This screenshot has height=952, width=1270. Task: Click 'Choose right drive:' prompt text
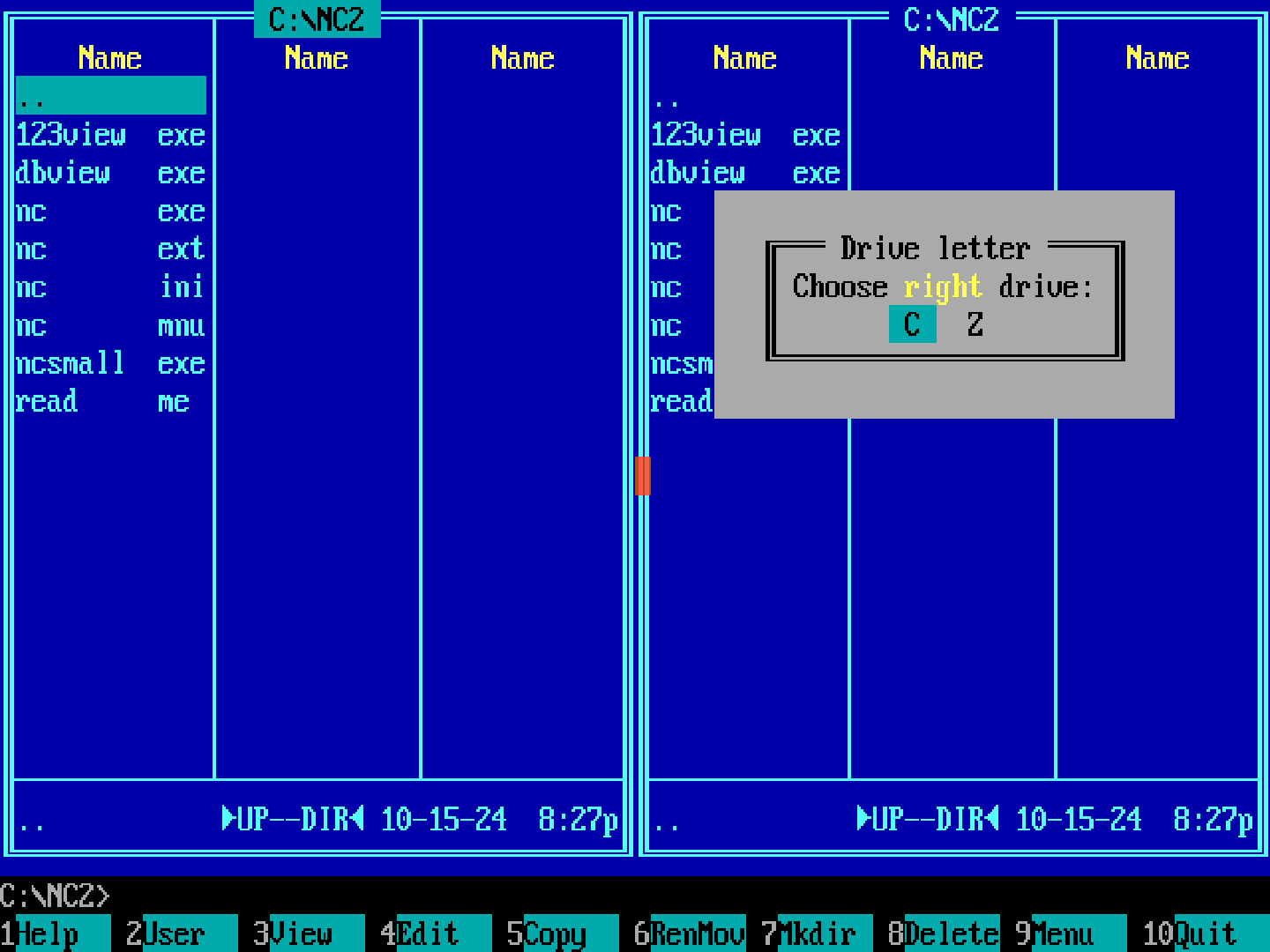tap(943, 286)
